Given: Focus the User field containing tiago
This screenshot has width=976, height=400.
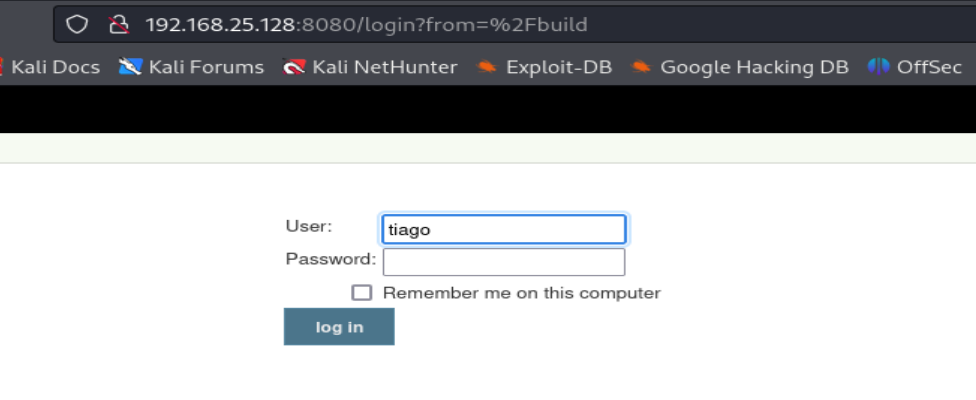Looking at the screenshot, I should (x=504, y=230).
